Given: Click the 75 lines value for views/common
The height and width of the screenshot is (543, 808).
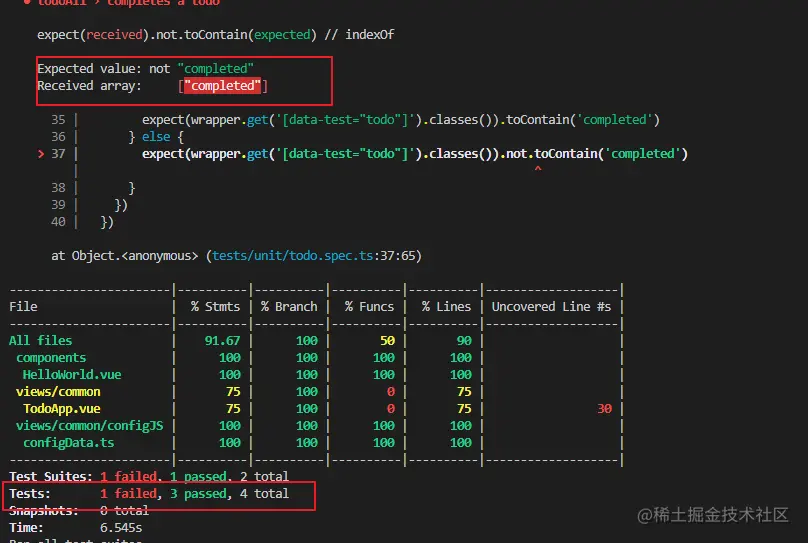Looking at the screenshot, I should point(464,392).
